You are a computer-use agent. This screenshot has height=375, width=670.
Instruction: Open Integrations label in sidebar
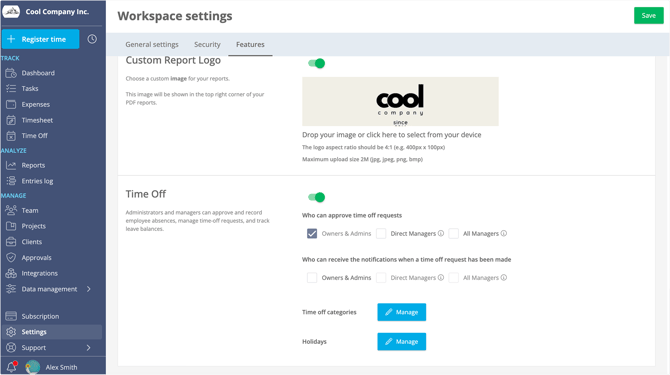click(x=40, y=273)
